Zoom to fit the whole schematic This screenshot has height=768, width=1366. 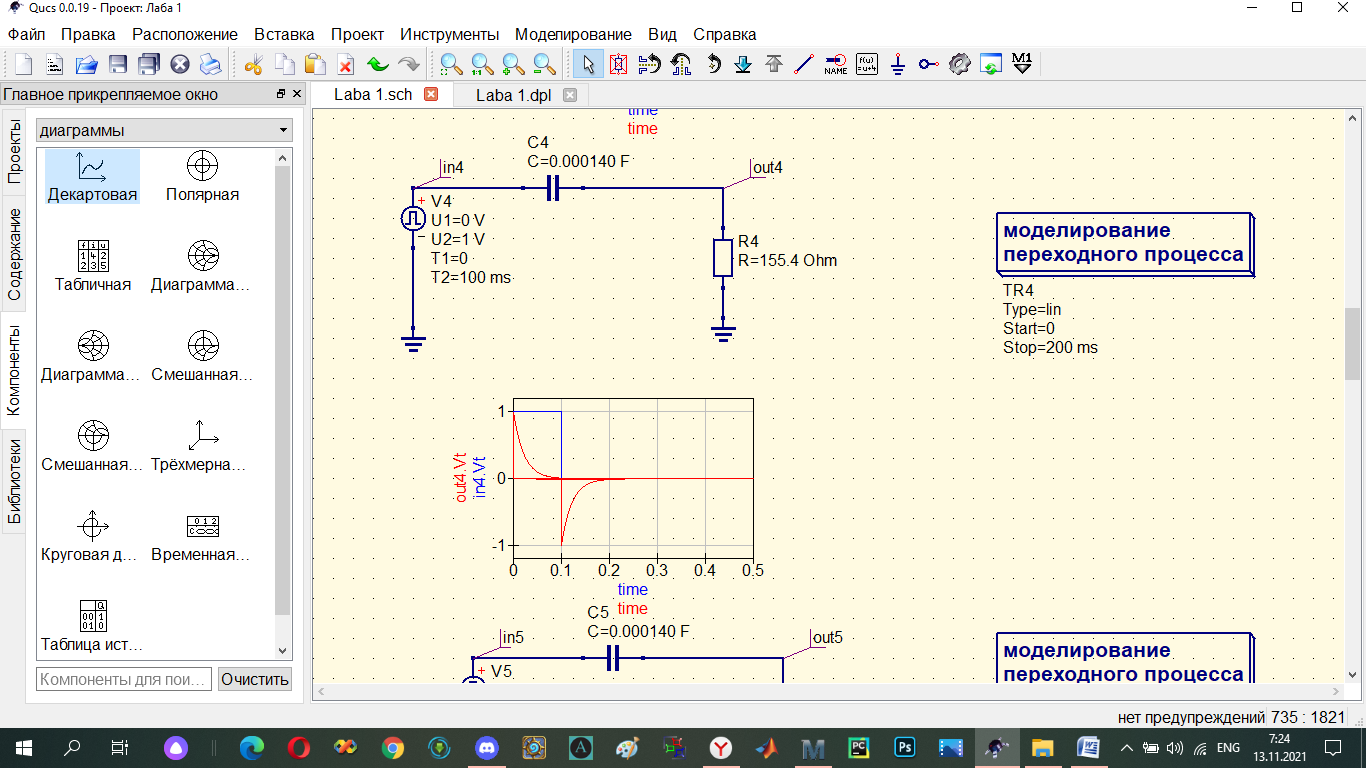pyautogui.click(x=451, y=65)
